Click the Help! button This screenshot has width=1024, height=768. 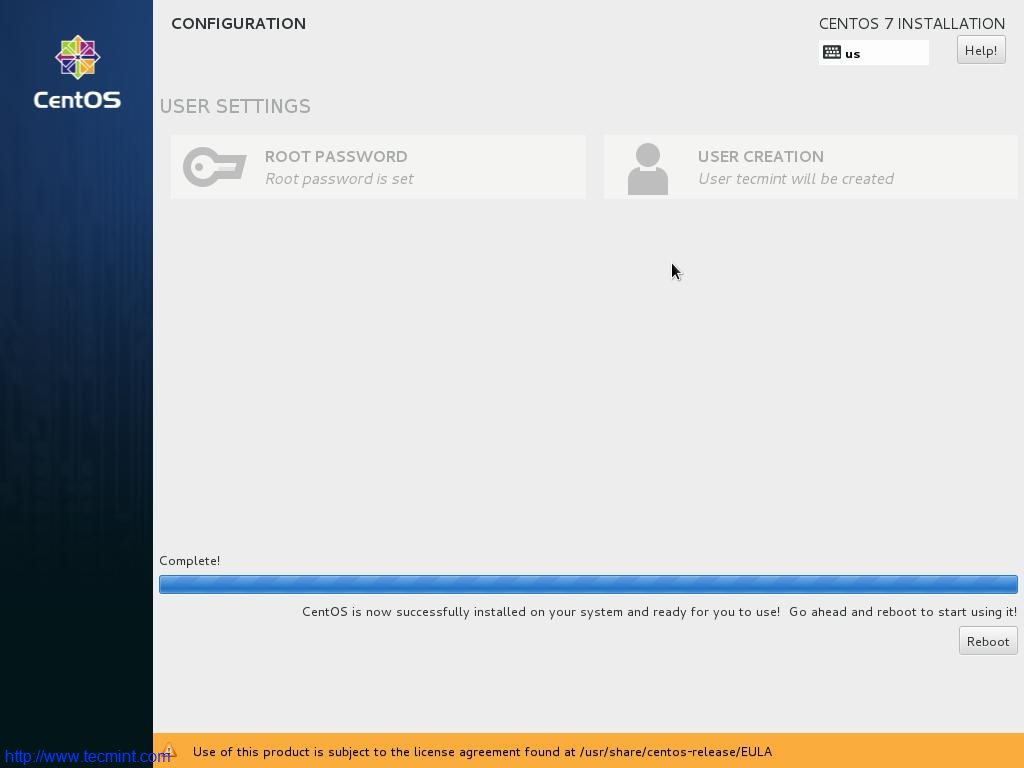tap(980, 49)
